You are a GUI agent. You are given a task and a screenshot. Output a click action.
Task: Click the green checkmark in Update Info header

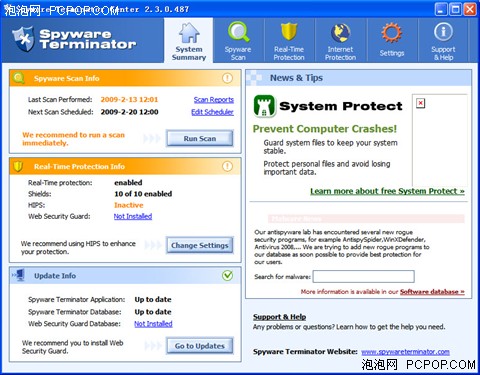click(x=227, y=275)
